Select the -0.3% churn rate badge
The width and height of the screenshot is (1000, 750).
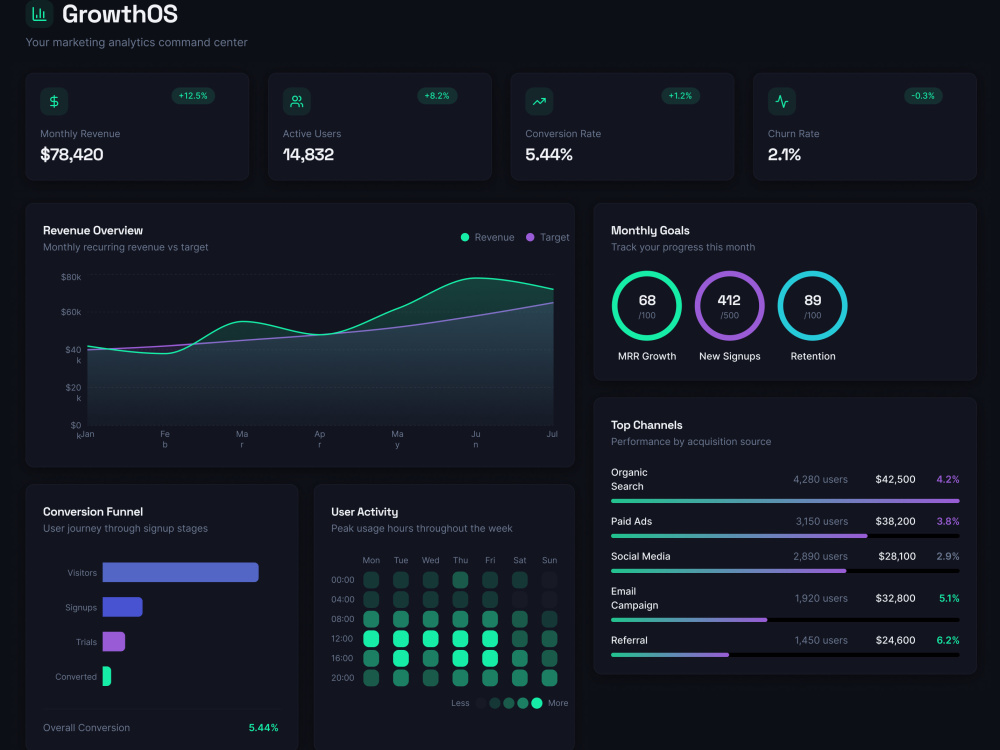(923, 96)
